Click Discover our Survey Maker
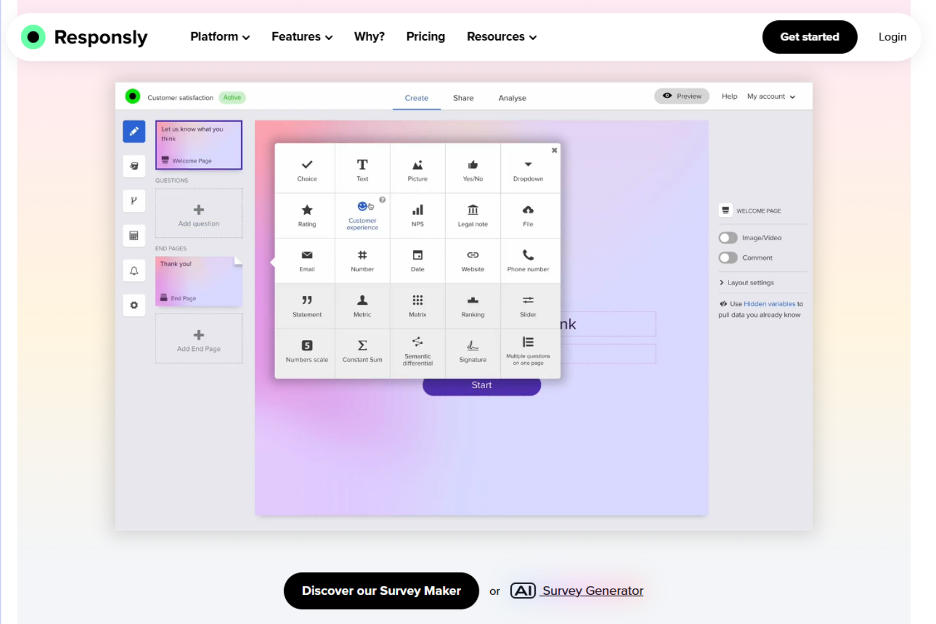The width and height of the screenshot is (936, 624). [x=381, y=591]
